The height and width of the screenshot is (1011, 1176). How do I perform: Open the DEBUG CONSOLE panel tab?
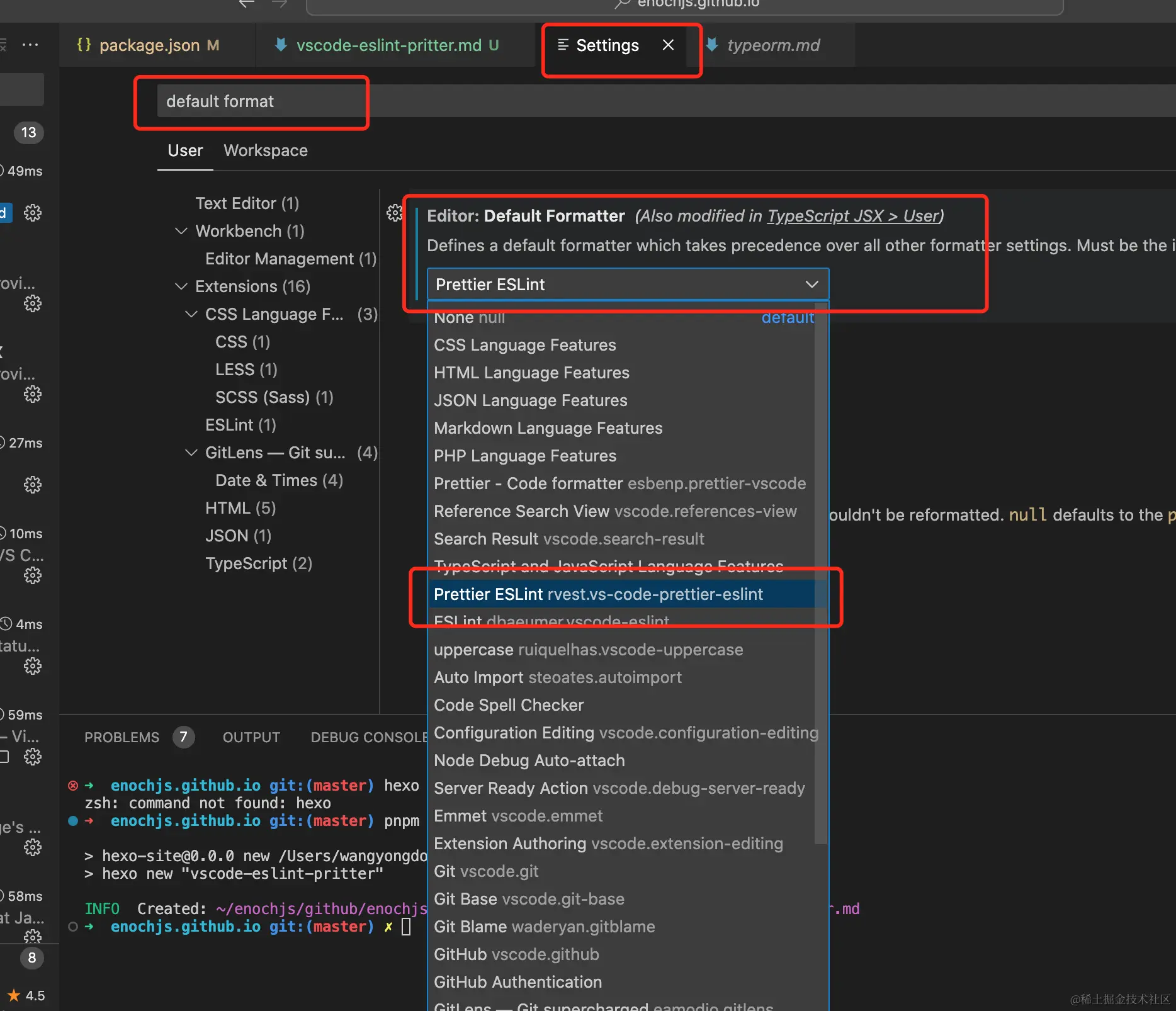point(369,737)
